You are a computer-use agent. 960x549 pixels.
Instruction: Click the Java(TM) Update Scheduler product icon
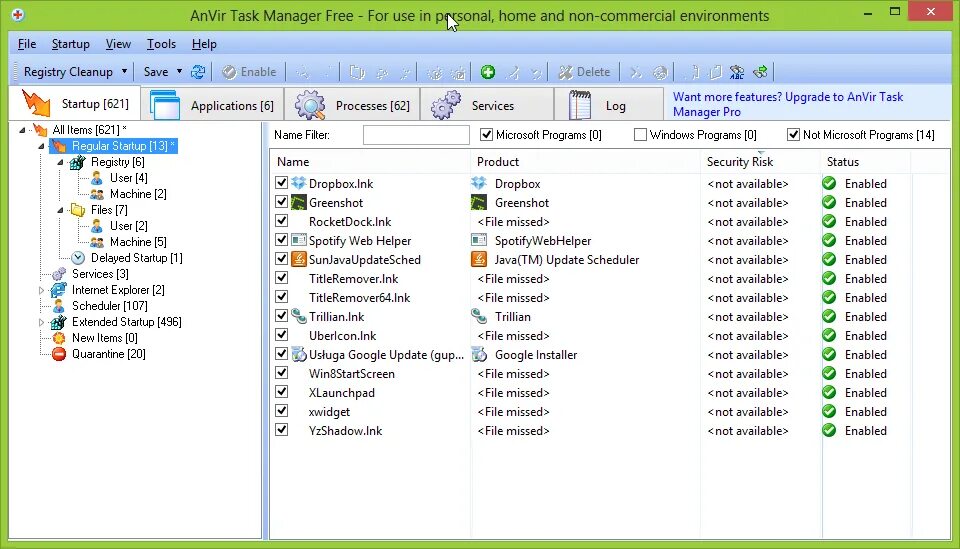479,259
